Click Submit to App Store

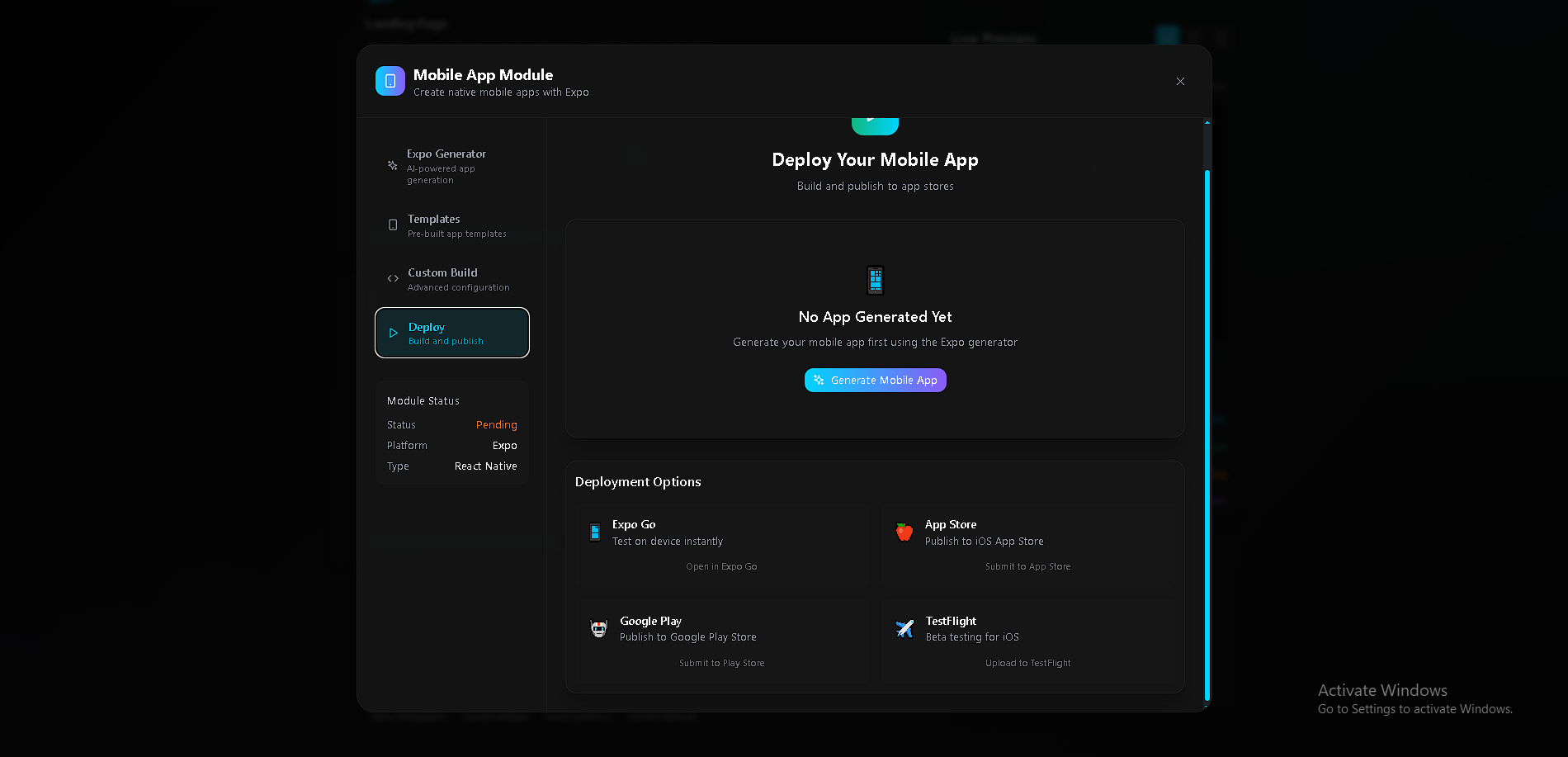(1027, 566)
